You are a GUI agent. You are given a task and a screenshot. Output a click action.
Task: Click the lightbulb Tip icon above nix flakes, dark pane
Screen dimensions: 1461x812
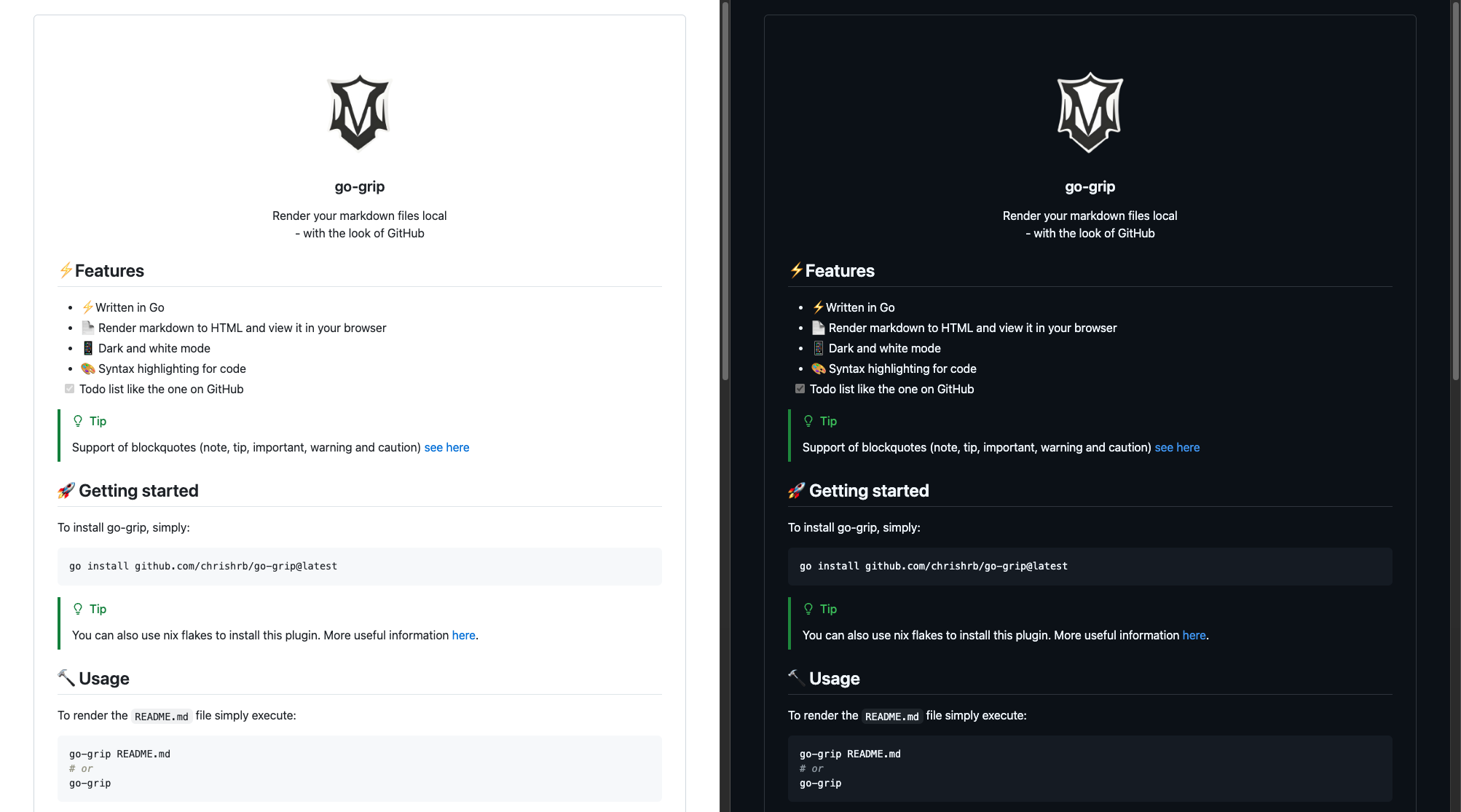(x=808, y=609)
